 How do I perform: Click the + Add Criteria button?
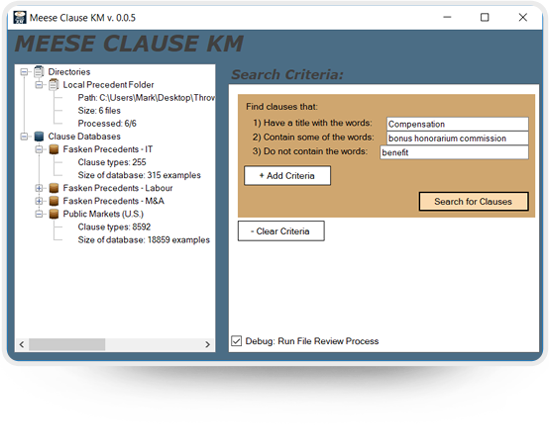tap(287, 176)
